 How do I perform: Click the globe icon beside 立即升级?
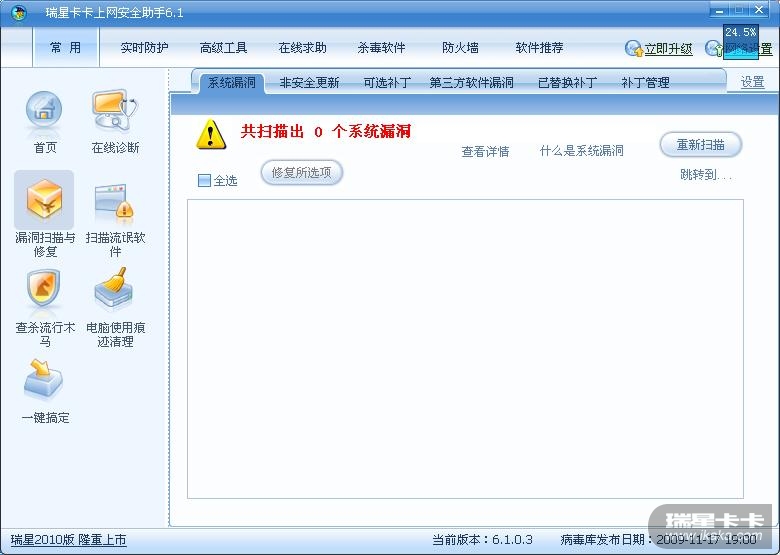[x=634, y=48]
